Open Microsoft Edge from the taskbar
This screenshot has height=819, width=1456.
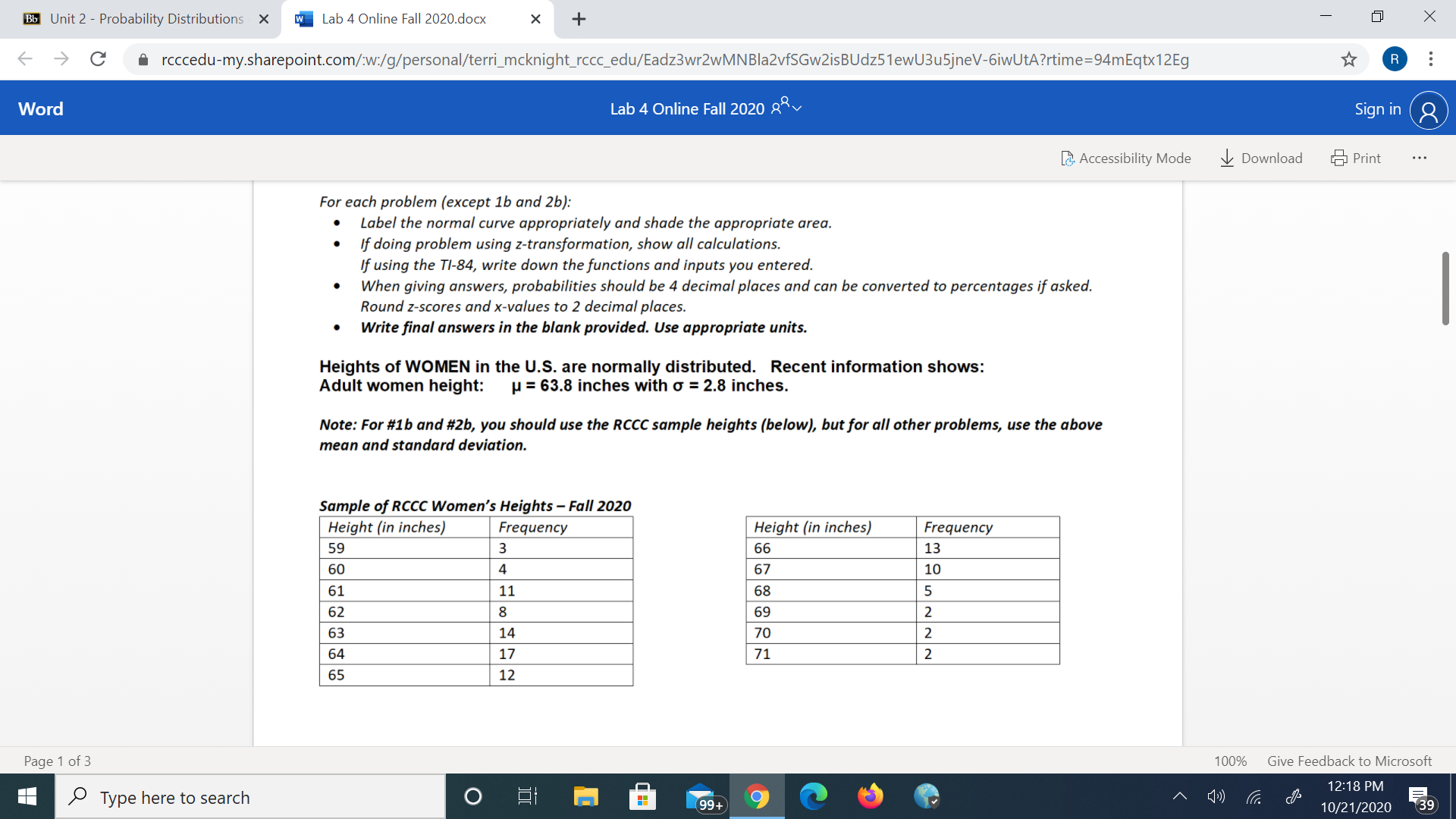point(814,796)
